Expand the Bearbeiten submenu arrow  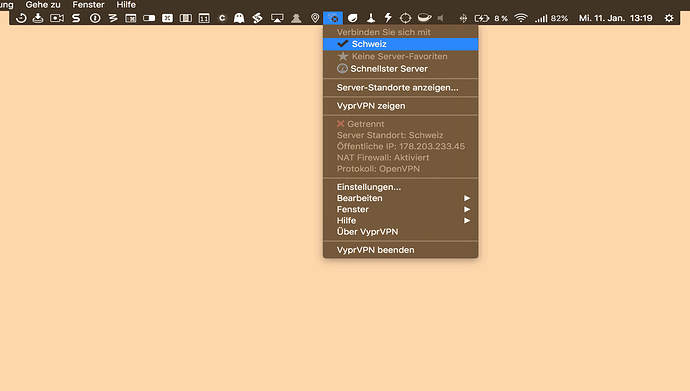point(467,198)
